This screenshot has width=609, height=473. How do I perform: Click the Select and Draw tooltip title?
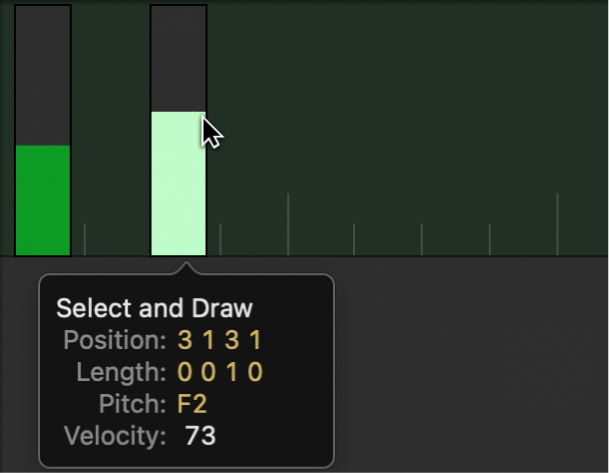click(x=155, y=307)
